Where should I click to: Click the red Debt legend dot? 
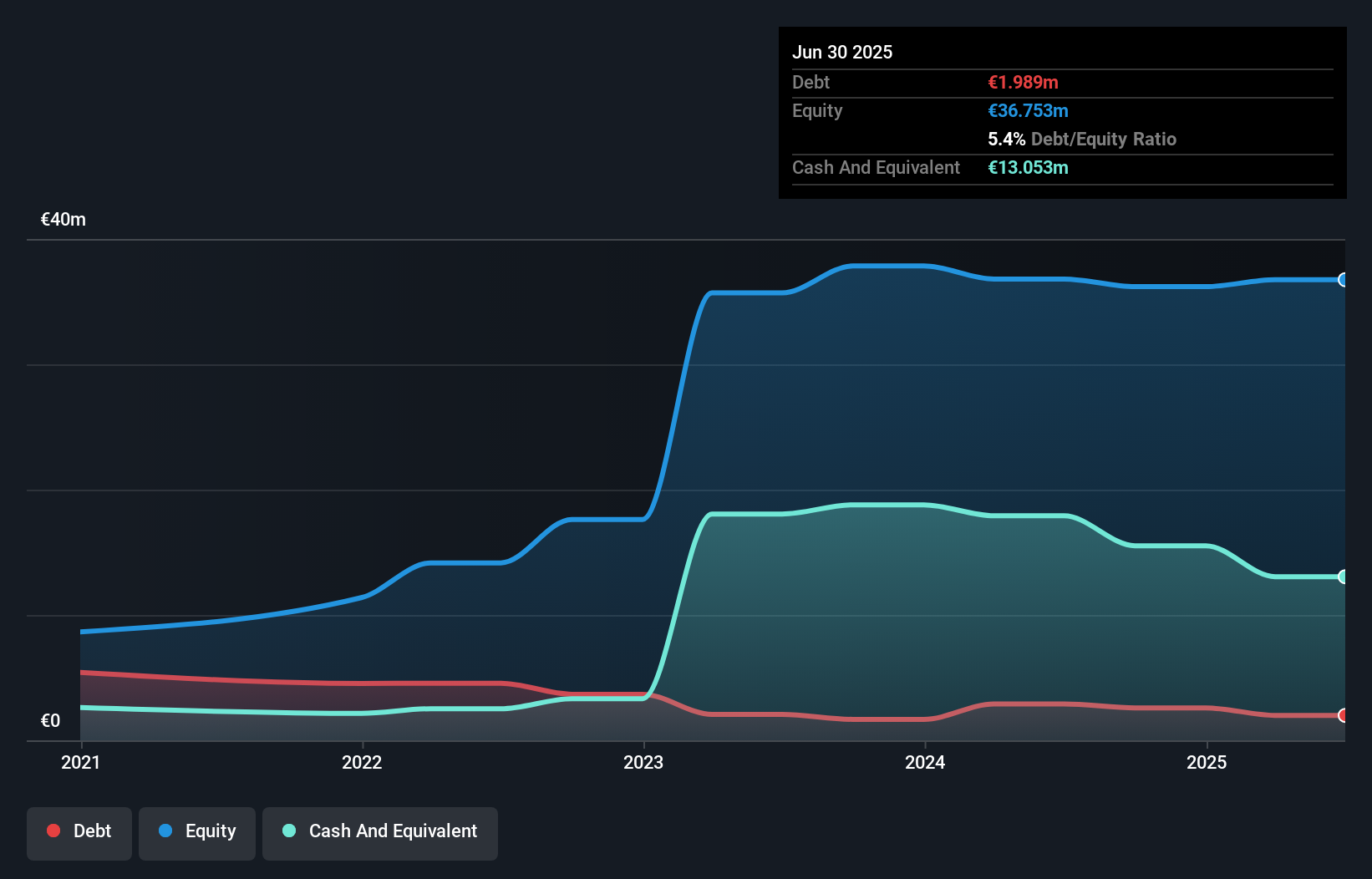[x=53, y=831]
